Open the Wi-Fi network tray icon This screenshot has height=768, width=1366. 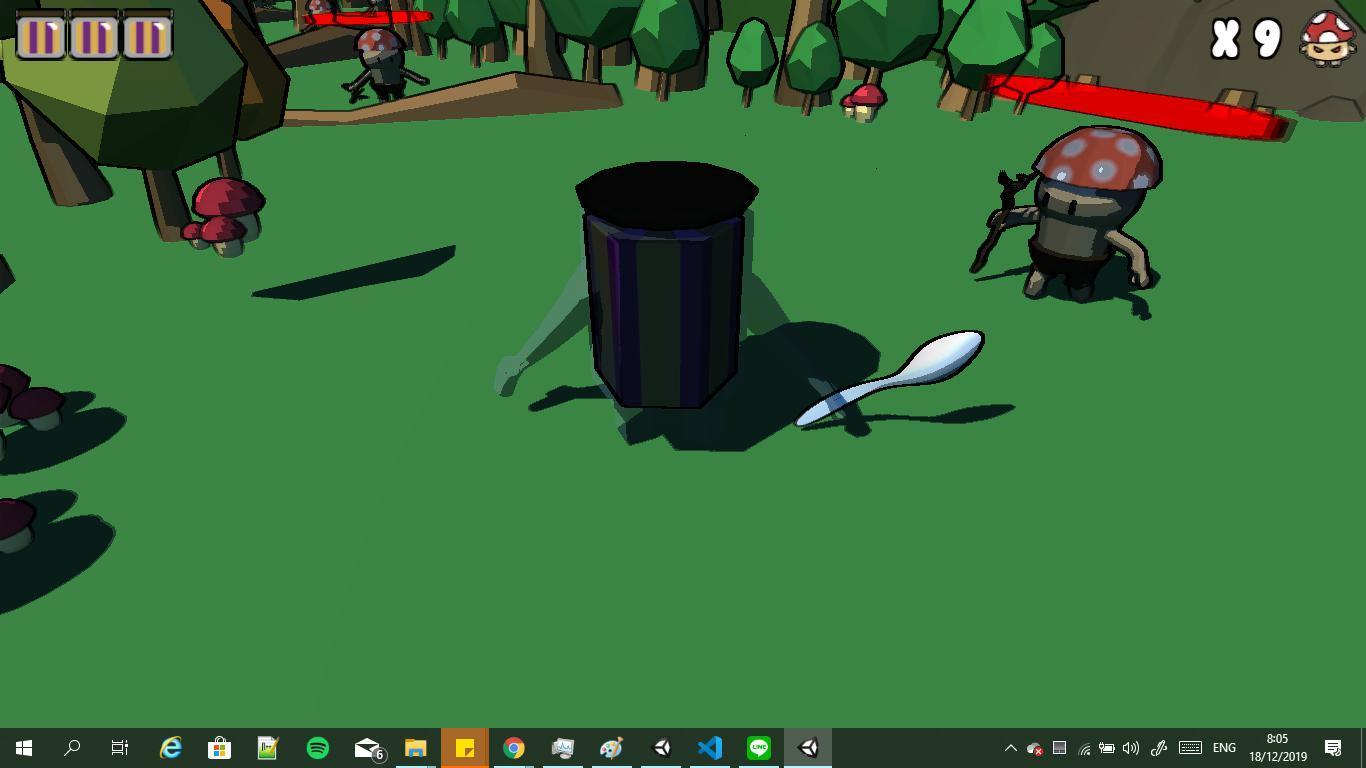coord(1084,748)
